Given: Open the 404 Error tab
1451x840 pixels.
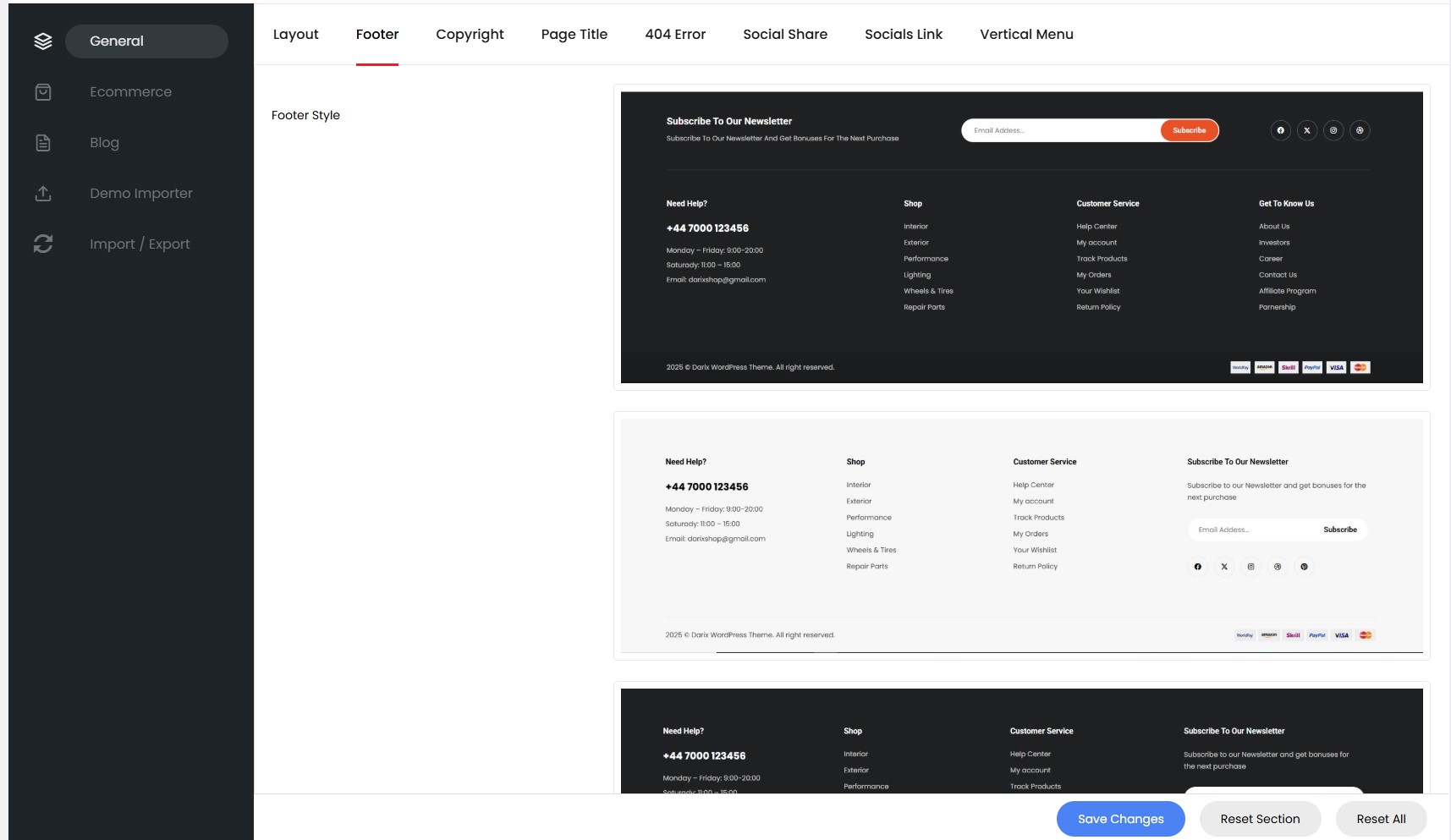Looking at the screenshot, I should click(675, 34).
